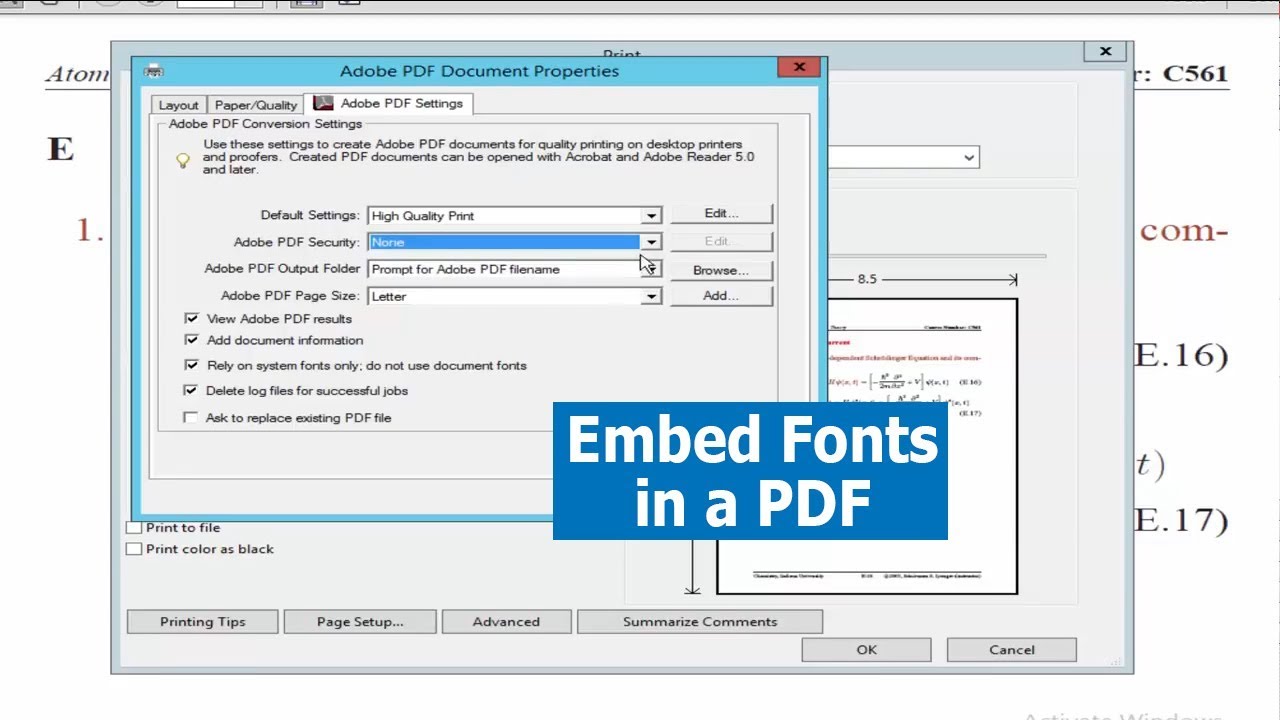Uncheck Rely on system fonts only
1280x720 pixels.
pos(191,365)
